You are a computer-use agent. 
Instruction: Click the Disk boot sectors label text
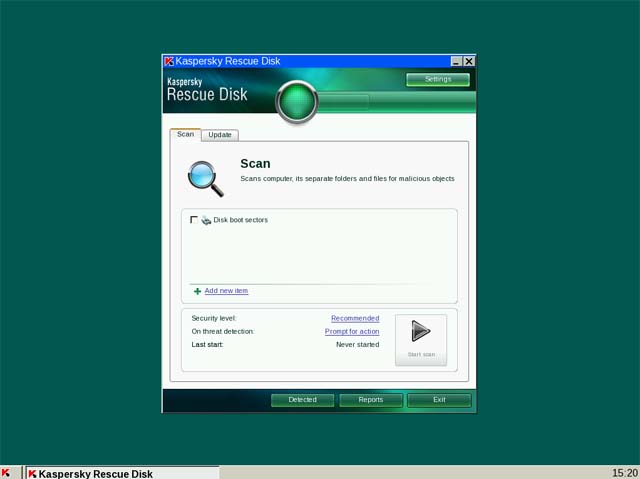pos(240,220)
